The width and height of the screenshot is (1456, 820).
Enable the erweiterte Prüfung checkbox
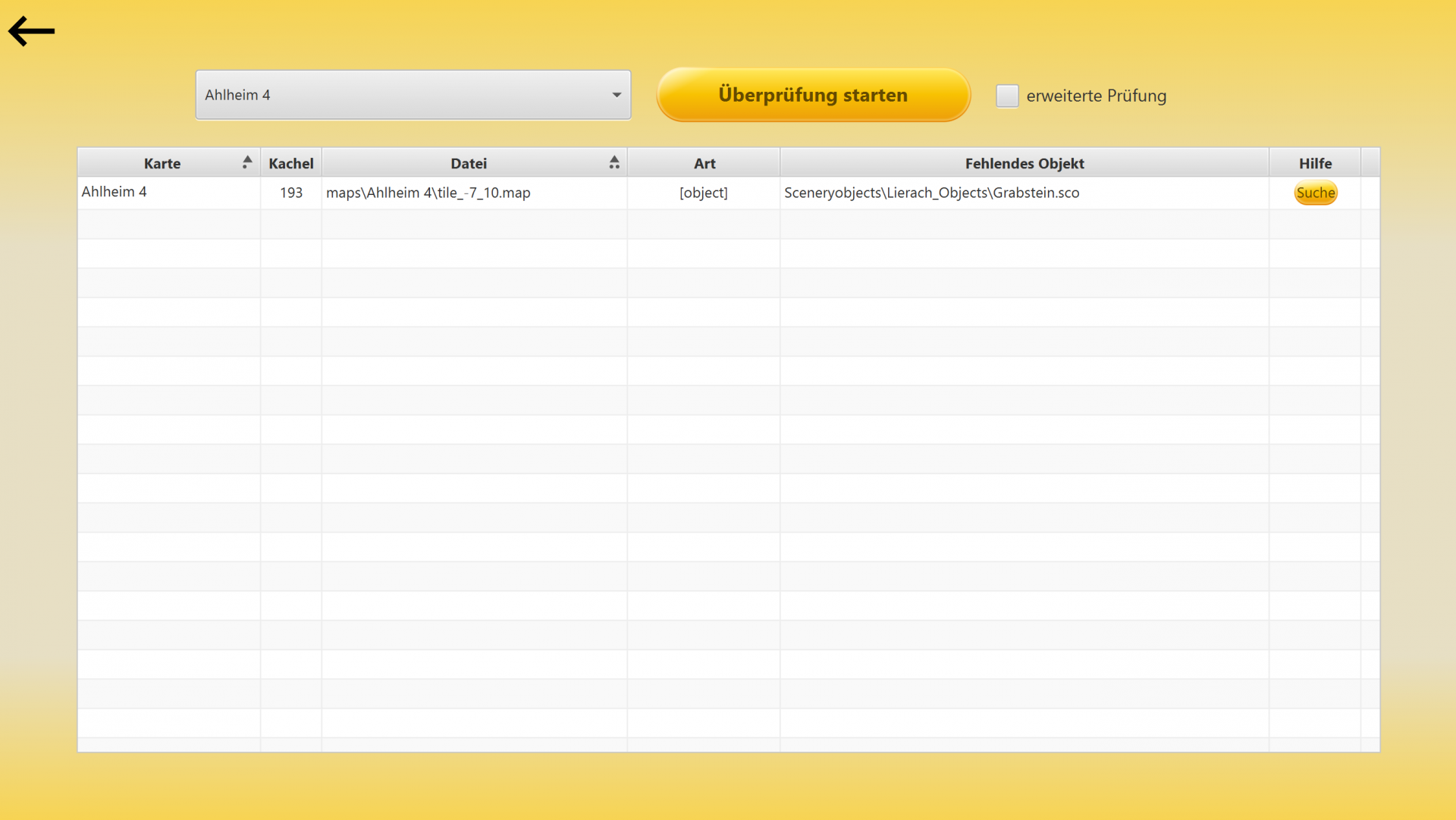tap(1006, 96)
